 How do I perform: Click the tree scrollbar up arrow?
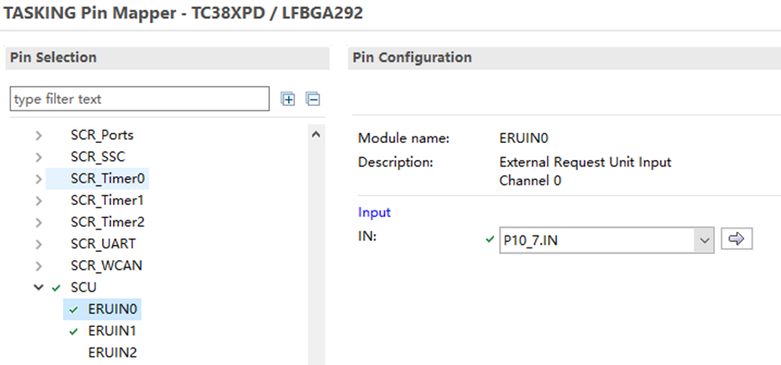coord(315,134)
